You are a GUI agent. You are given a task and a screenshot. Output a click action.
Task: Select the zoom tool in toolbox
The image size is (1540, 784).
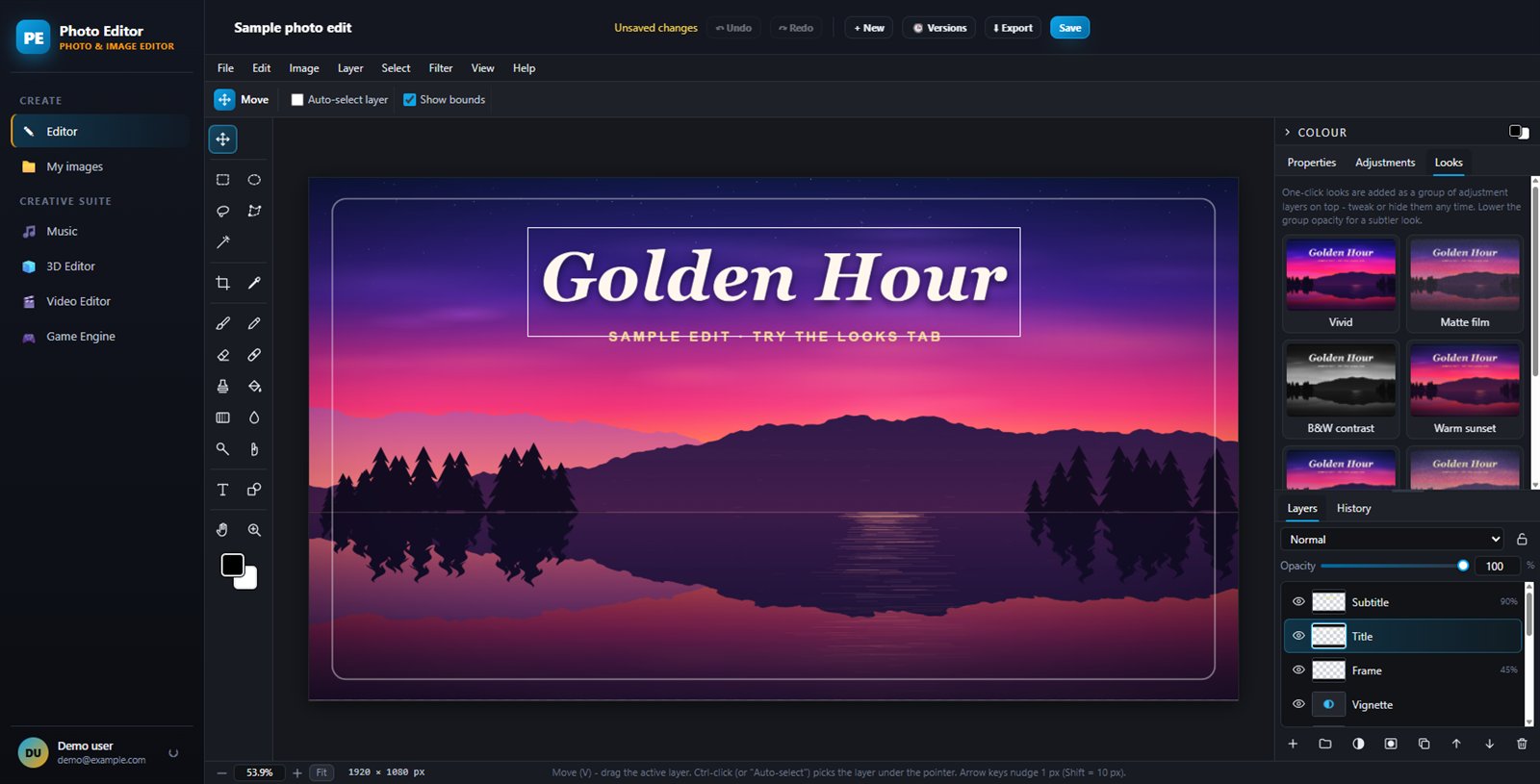pyautogui.click(x=254, y=530)
